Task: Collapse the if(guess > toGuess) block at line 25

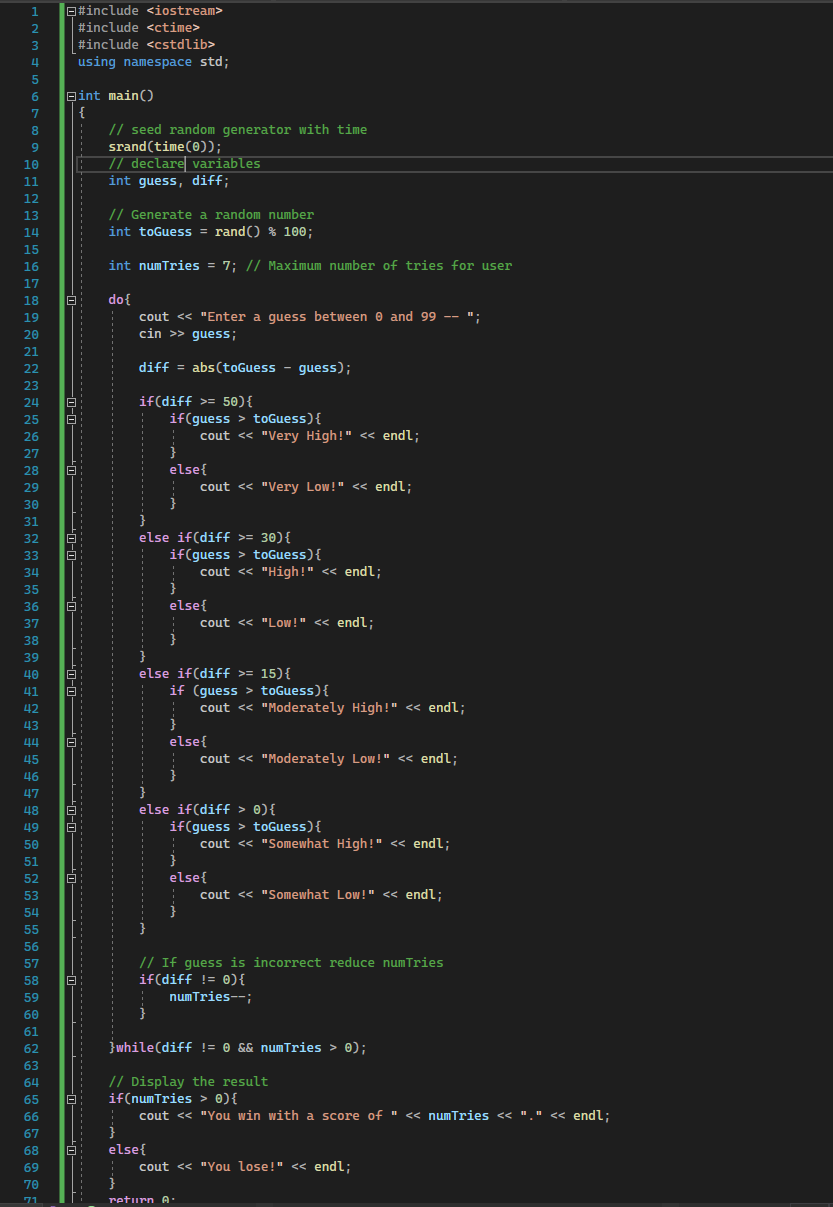Action: click(x=69, y=418)
